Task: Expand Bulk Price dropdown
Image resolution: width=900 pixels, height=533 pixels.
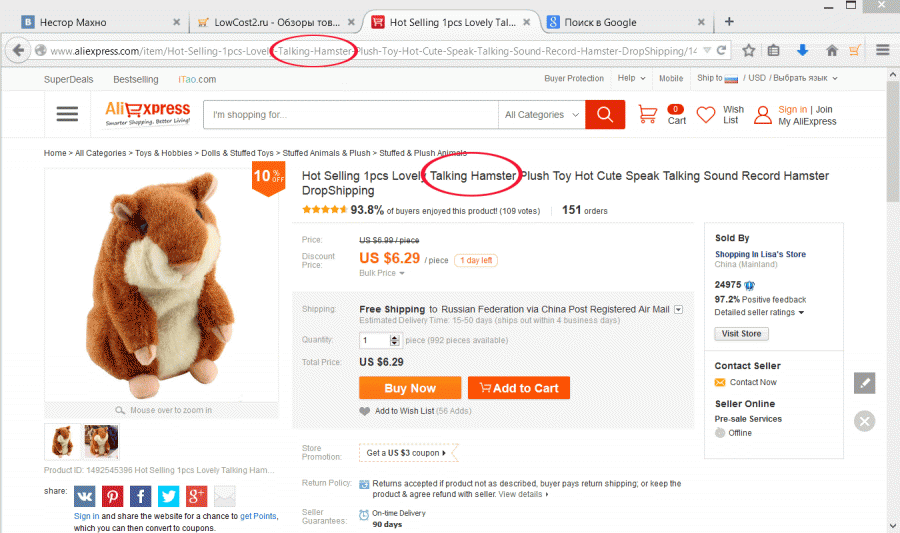Action: pyautogui.click(x=382, y=273)
